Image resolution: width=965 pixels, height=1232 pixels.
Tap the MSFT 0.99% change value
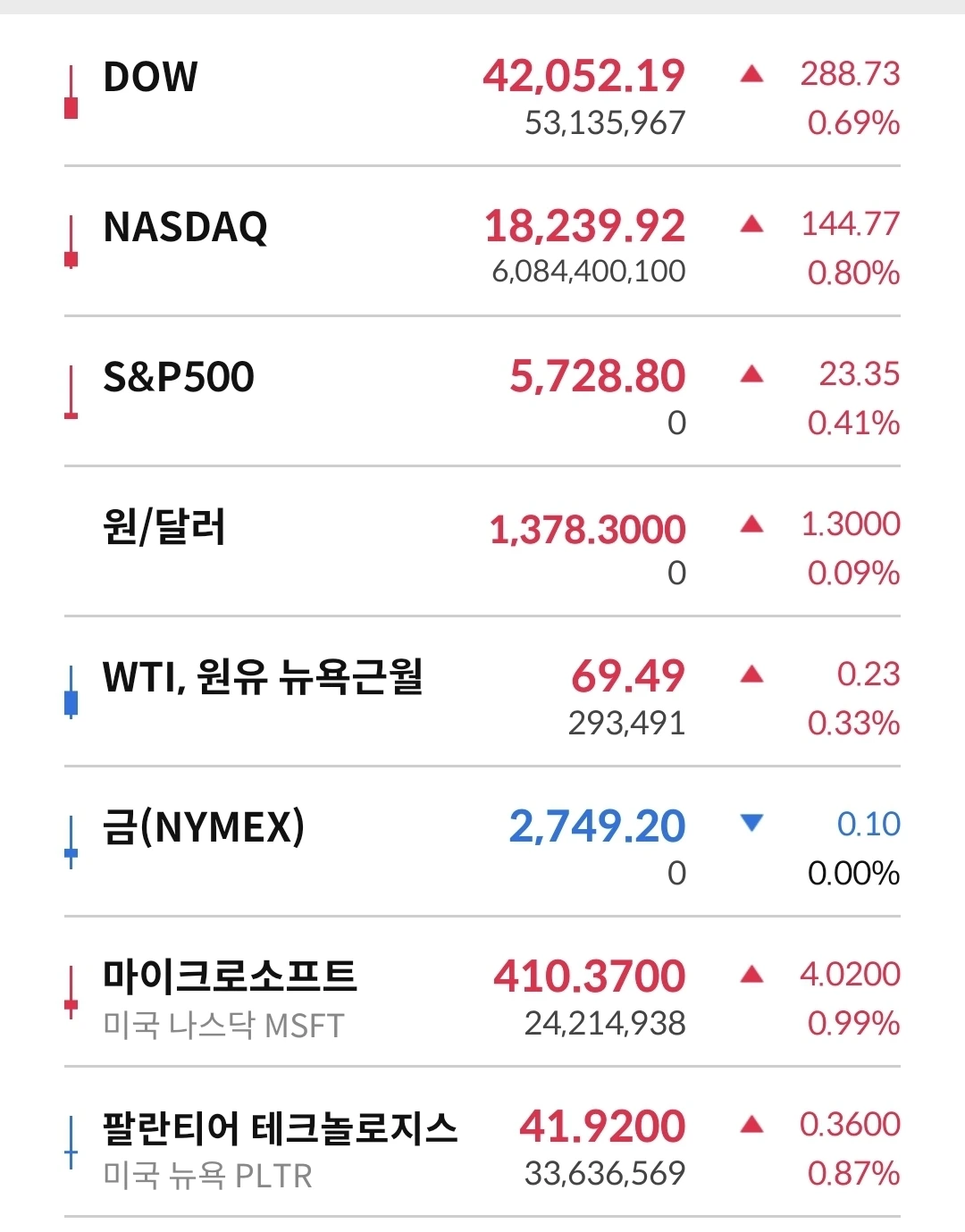[853, 1024]
